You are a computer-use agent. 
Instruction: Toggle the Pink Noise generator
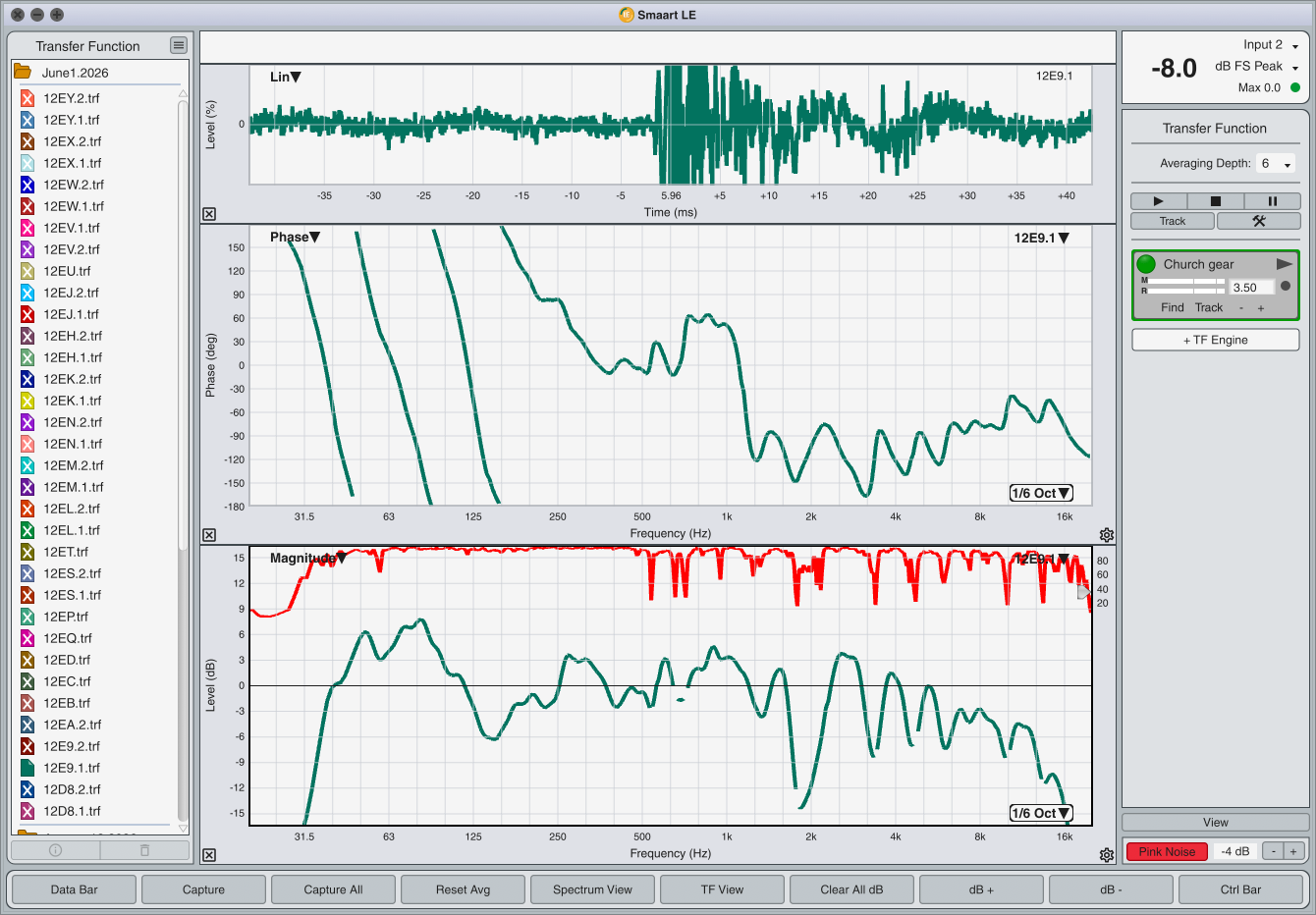click(x=1167, y=851)
